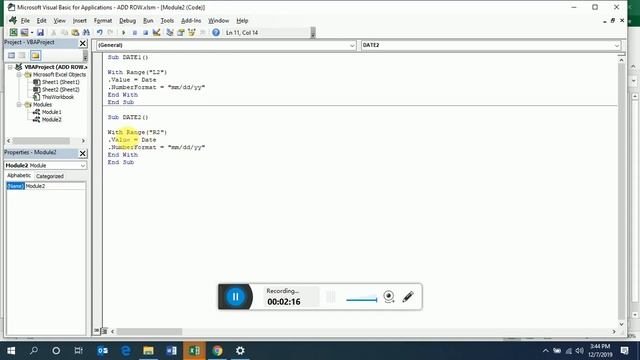Toggle the webcam icon on recorder bar
The height and width of the screenshot is (360, 640).
pos(389,296)
